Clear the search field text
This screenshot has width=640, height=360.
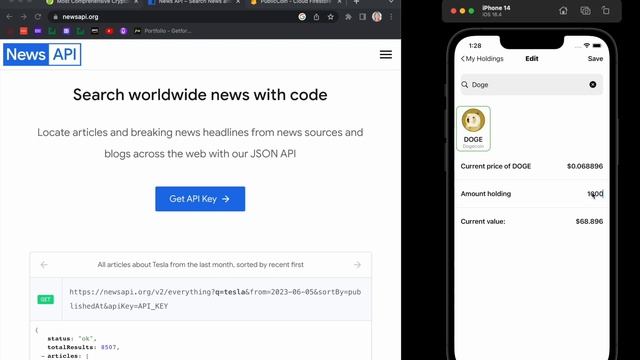pyautogui.click(x=593, y=84)
